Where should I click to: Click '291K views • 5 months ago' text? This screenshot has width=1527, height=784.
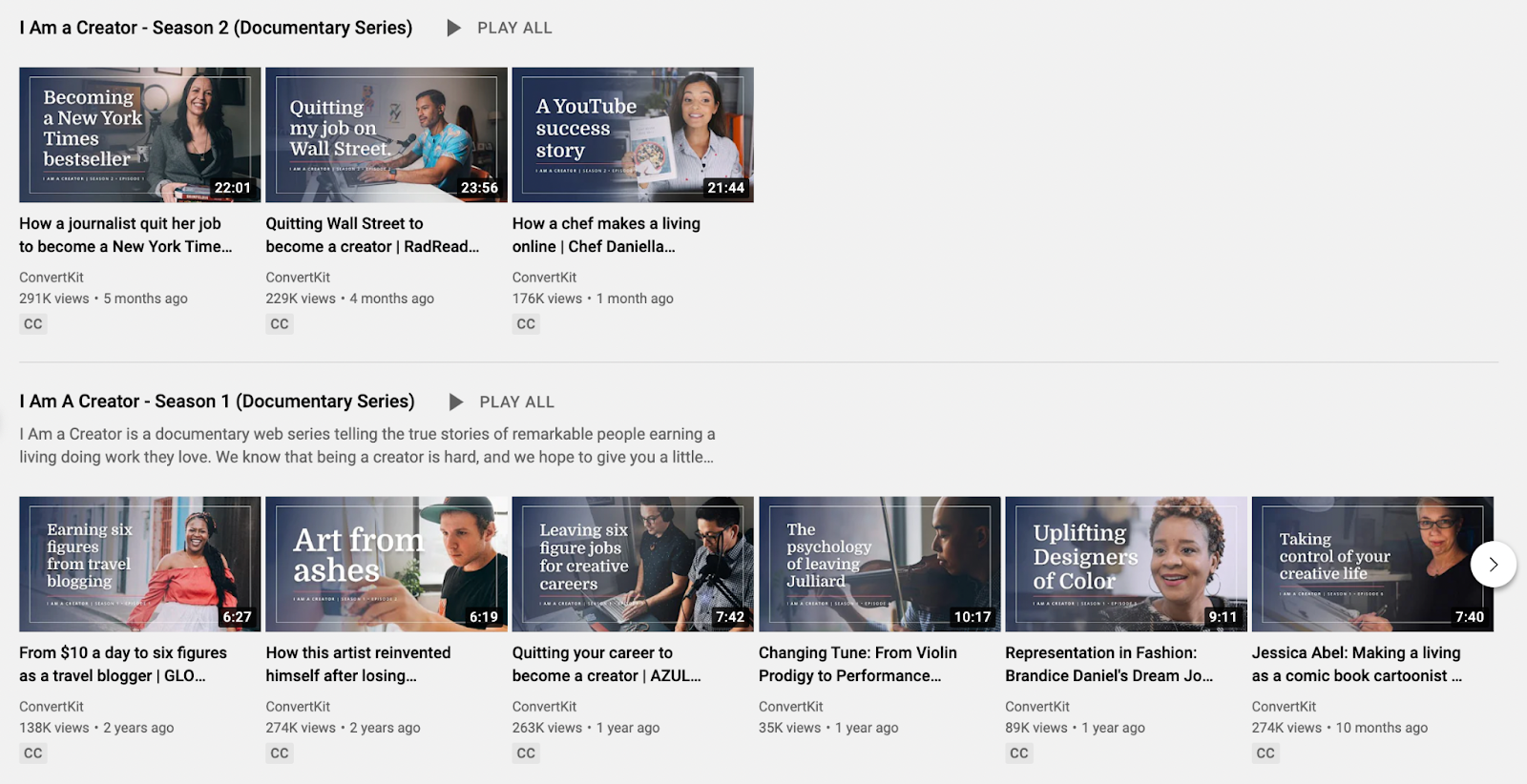click(103, 299)
